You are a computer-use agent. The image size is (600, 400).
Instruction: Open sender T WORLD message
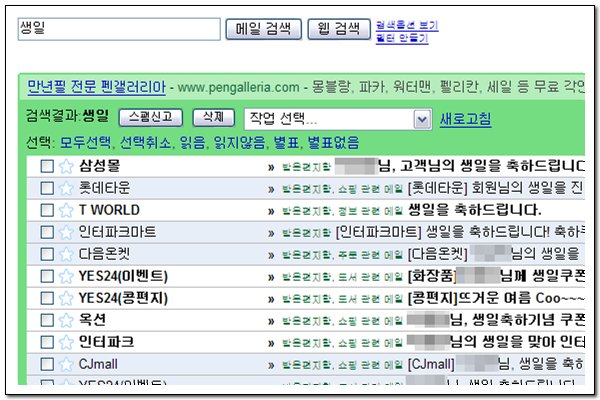[109, 210]
